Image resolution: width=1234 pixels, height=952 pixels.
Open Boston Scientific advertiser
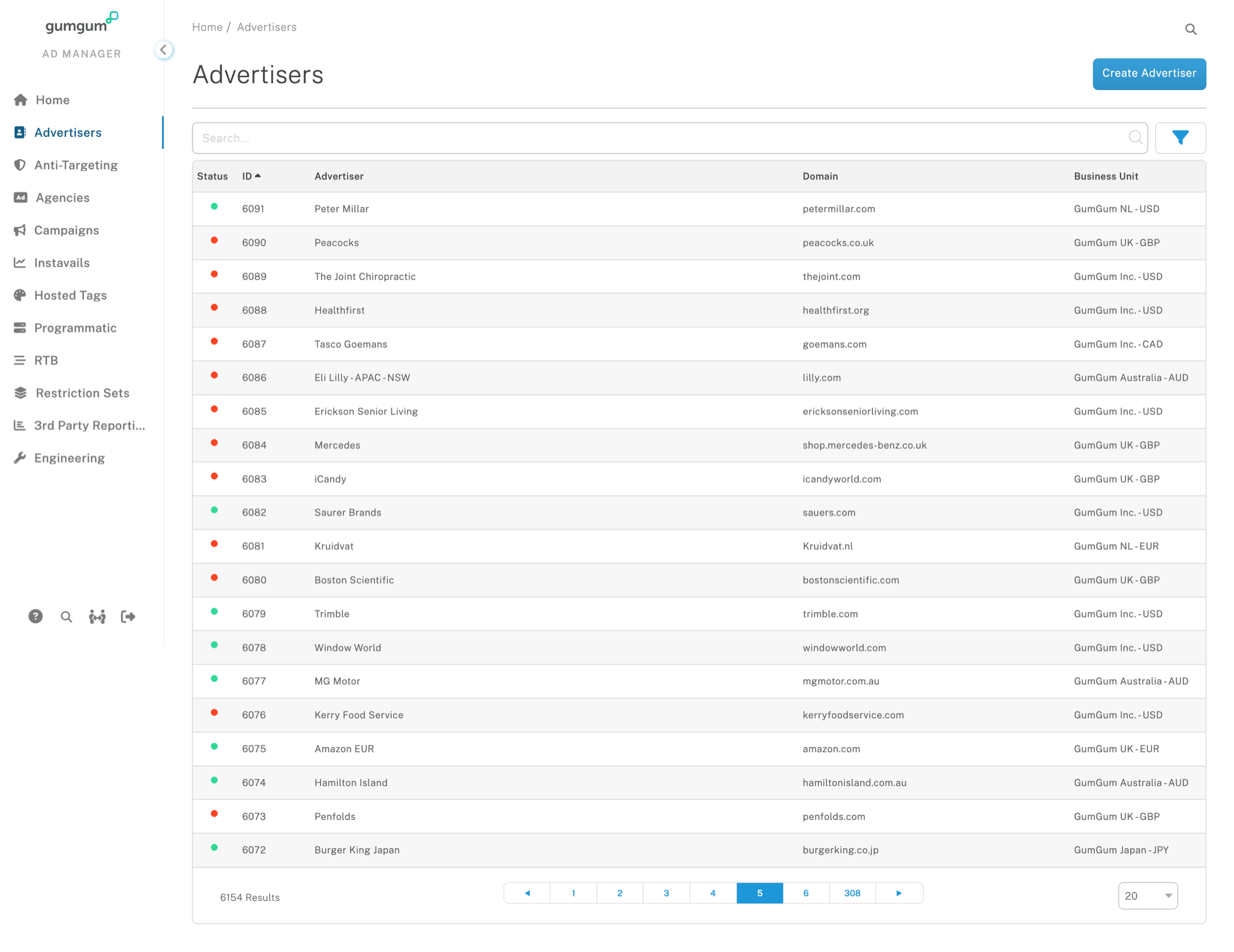click(354, 580)
